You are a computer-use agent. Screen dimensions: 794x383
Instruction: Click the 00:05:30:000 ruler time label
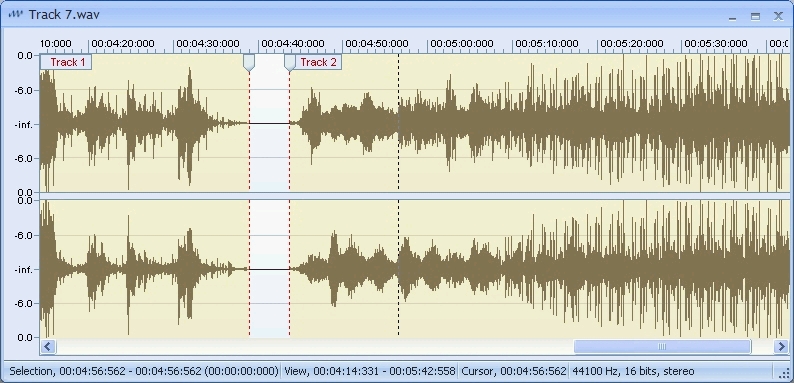716,44
